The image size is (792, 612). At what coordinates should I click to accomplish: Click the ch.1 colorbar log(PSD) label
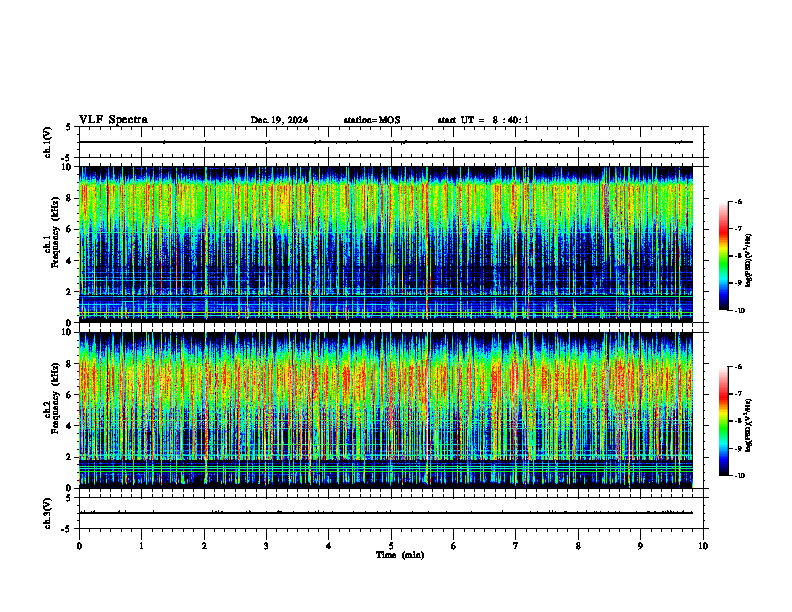pos(749,261)
